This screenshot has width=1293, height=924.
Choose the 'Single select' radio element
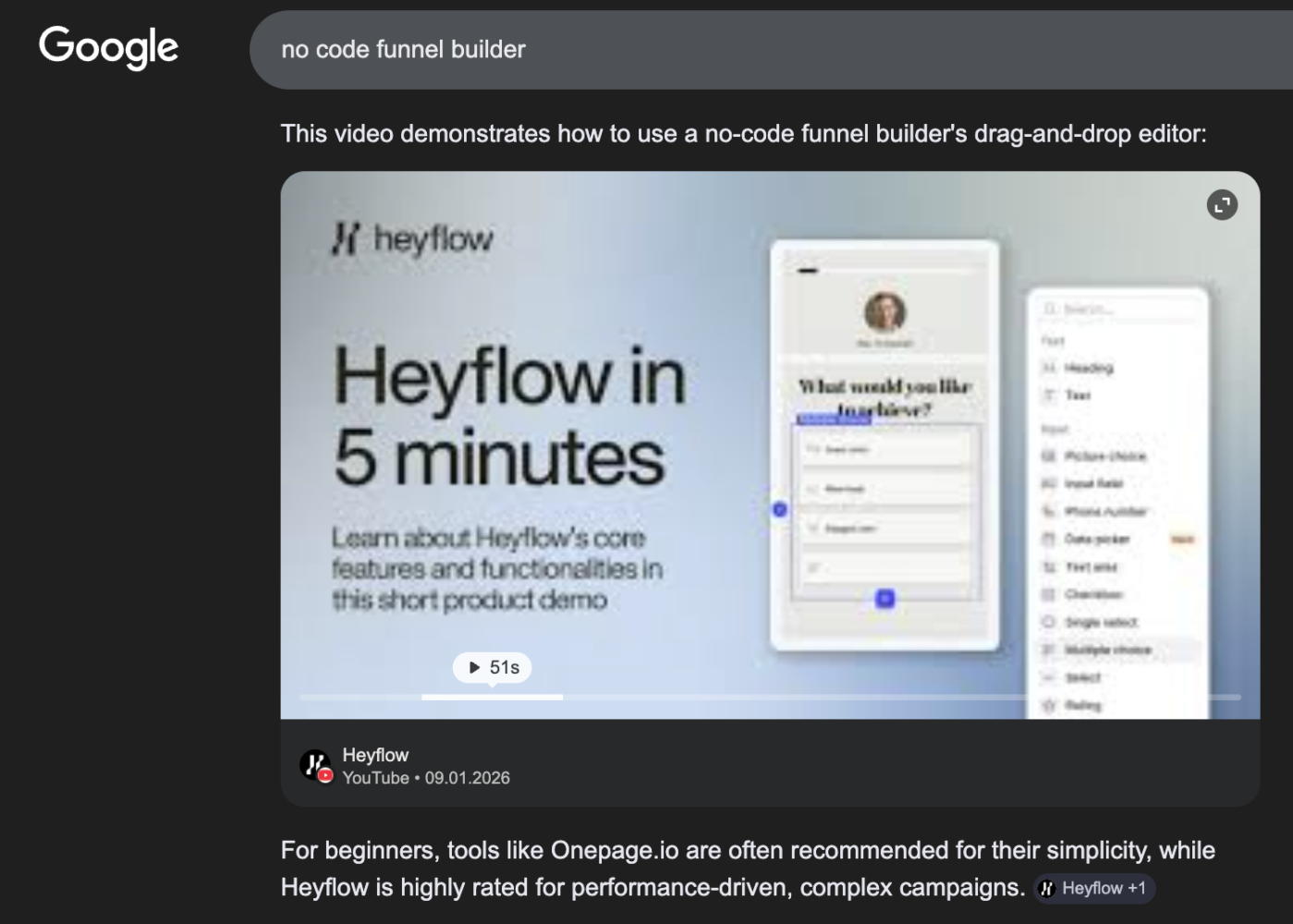(1101, 622)
